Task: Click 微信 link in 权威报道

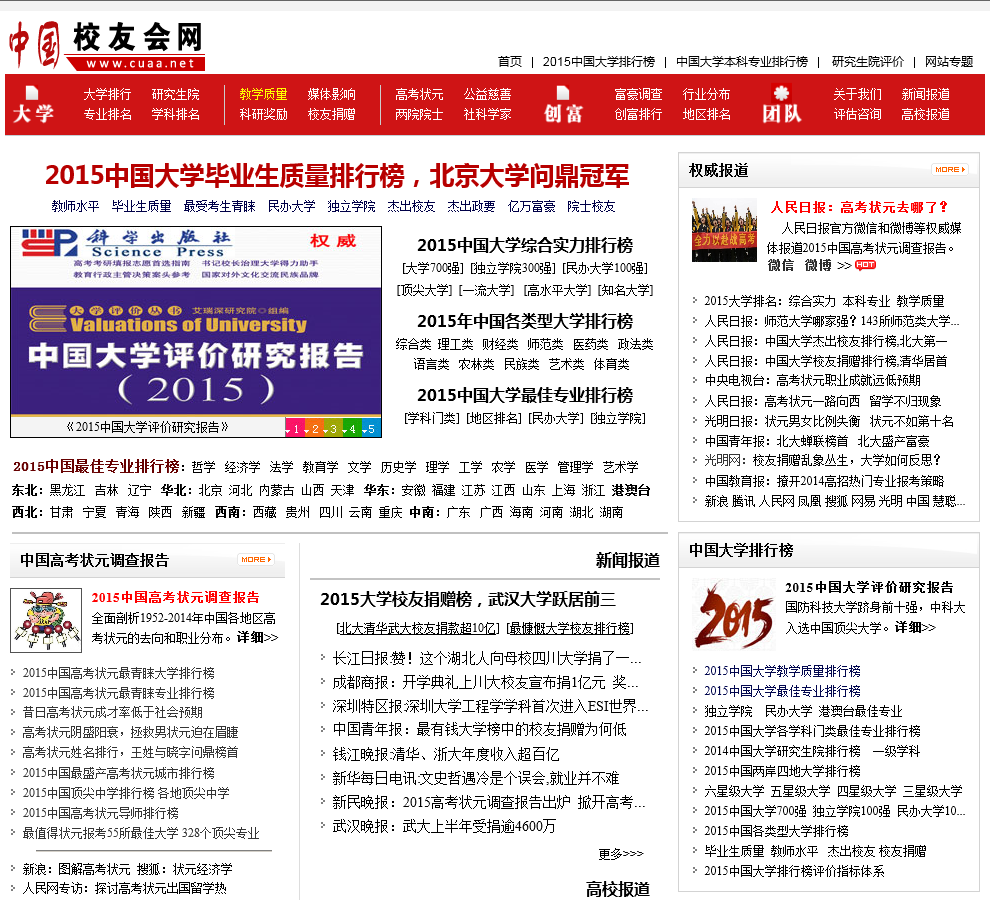Action: click(781, 265)
